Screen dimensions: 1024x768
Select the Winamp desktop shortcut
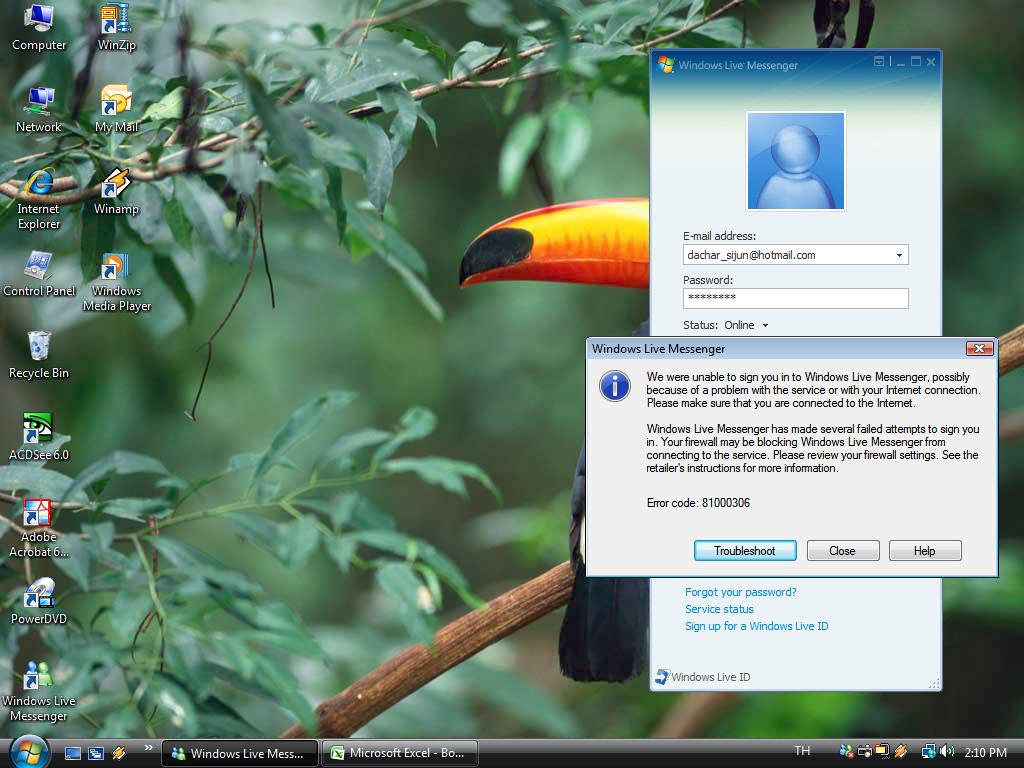[116, 192]
